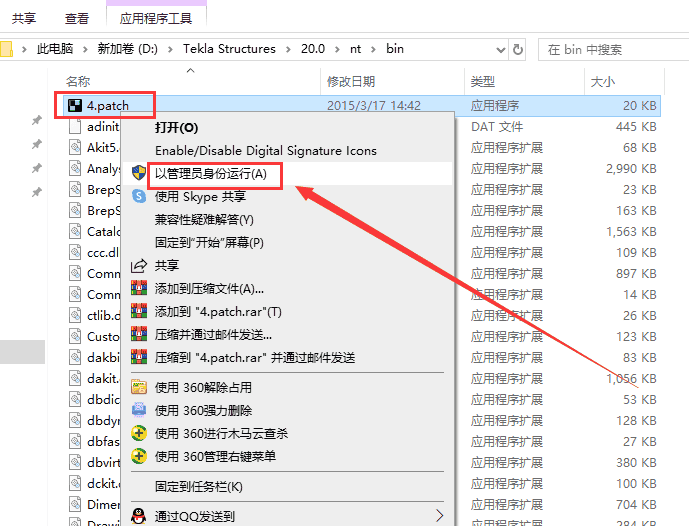The image size is (689, 526).
Task: Choose 固定到"开始"屏幕(P)
Action: (x=209, y=242)
